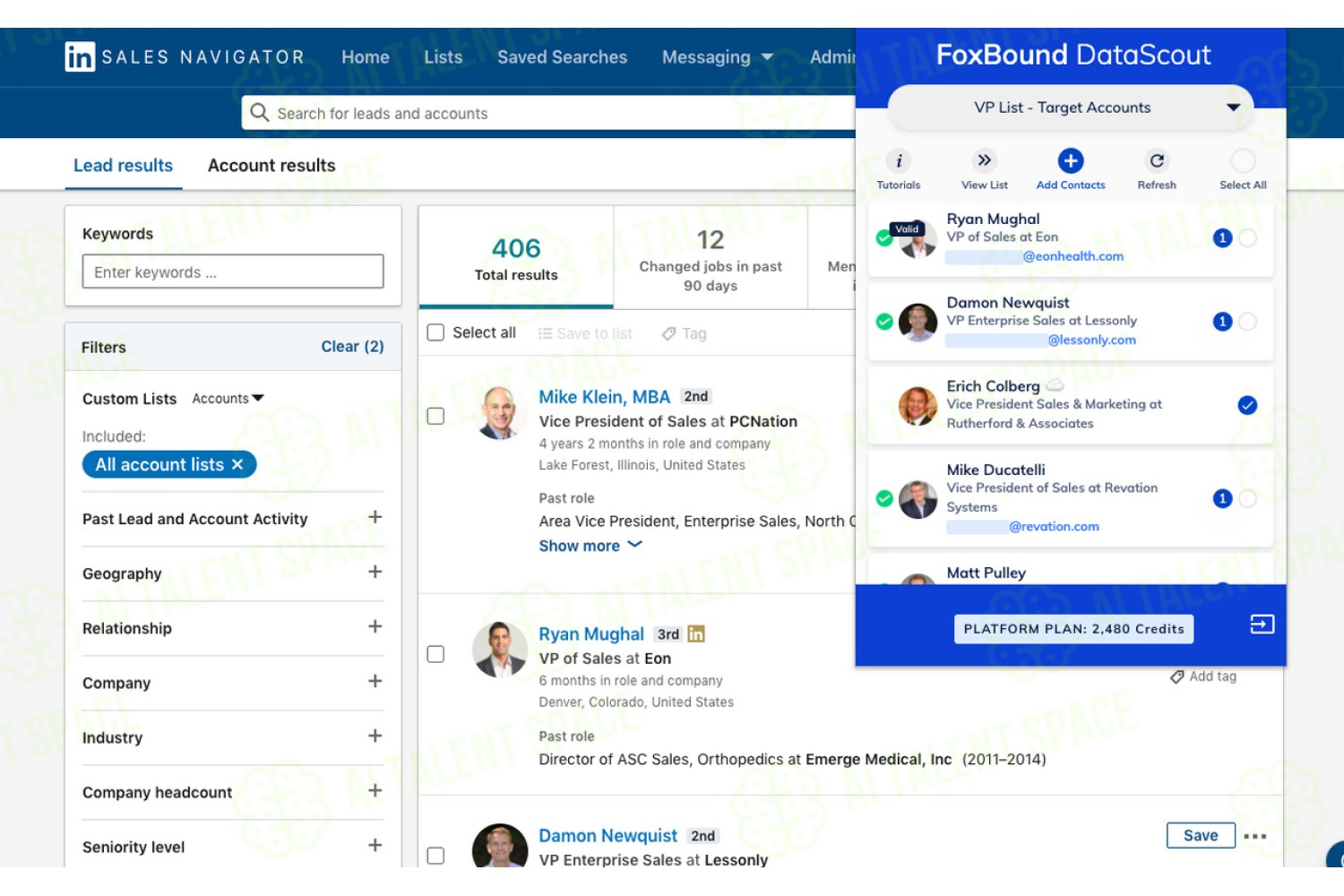
Task: Check the box next to Ryan Mughal lead
Action: point(435,654)
